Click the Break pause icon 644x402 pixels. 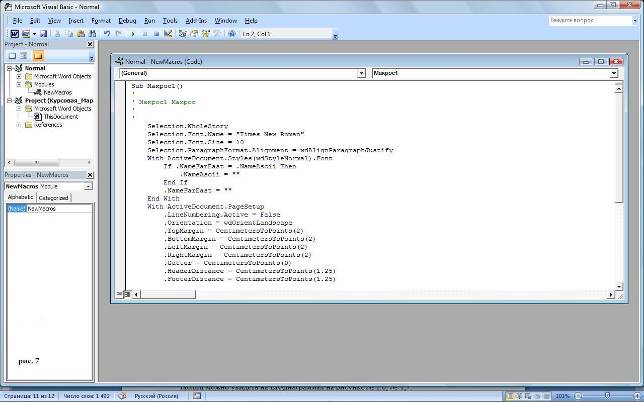pyautogui.click(x=145, y=34)
